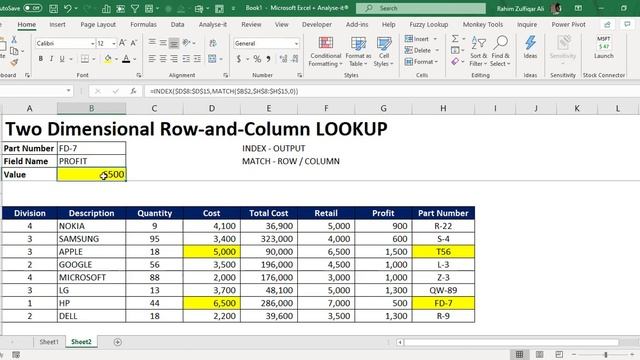Insert function using fx button
The height and width of the screenshot is (360, 640).
click(x=133, y=91)
